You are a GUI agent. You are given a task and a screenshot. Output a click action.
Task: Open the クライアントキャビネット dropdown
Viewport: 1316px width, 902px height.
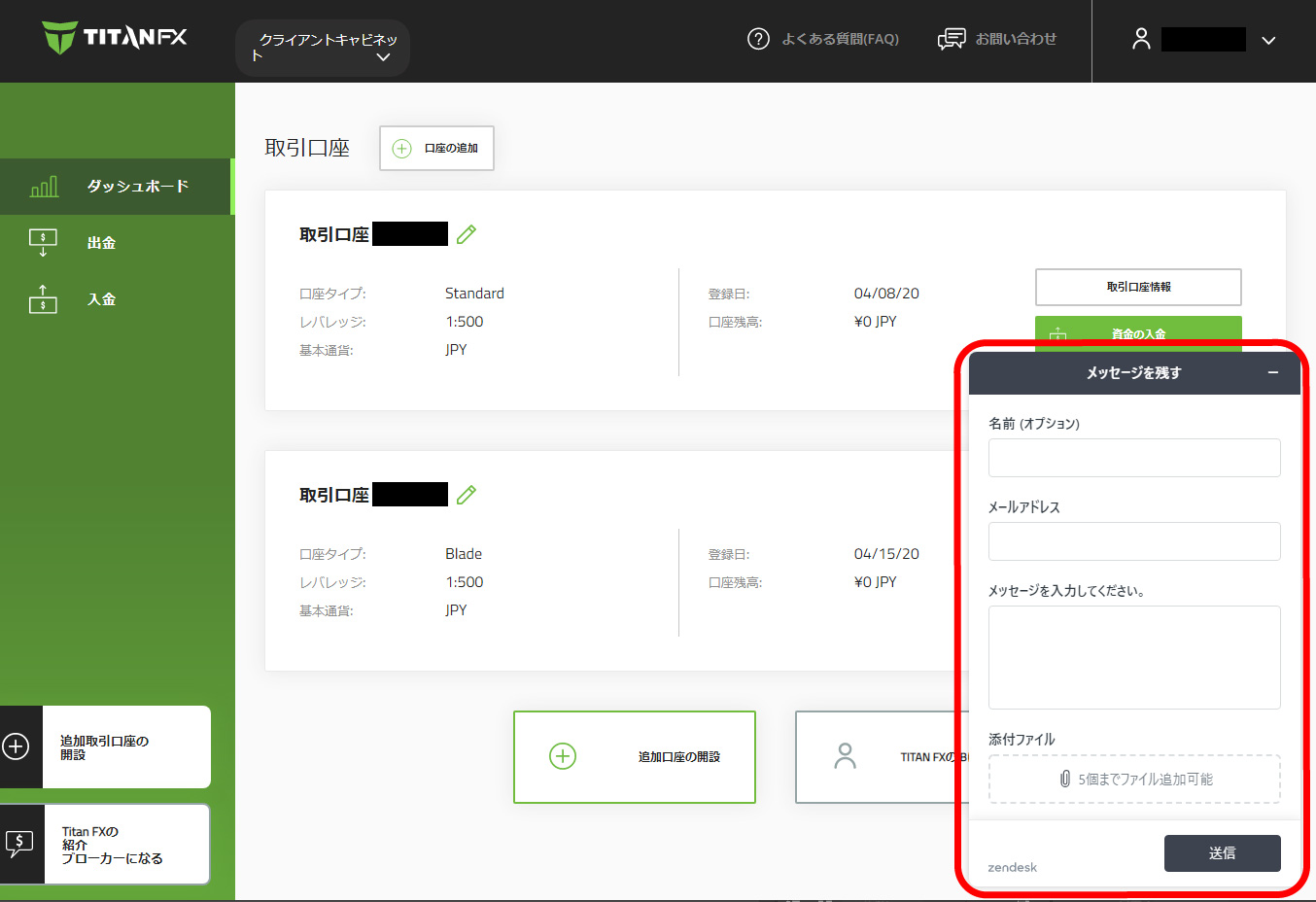pyautogui.click(x=323, y=48)
